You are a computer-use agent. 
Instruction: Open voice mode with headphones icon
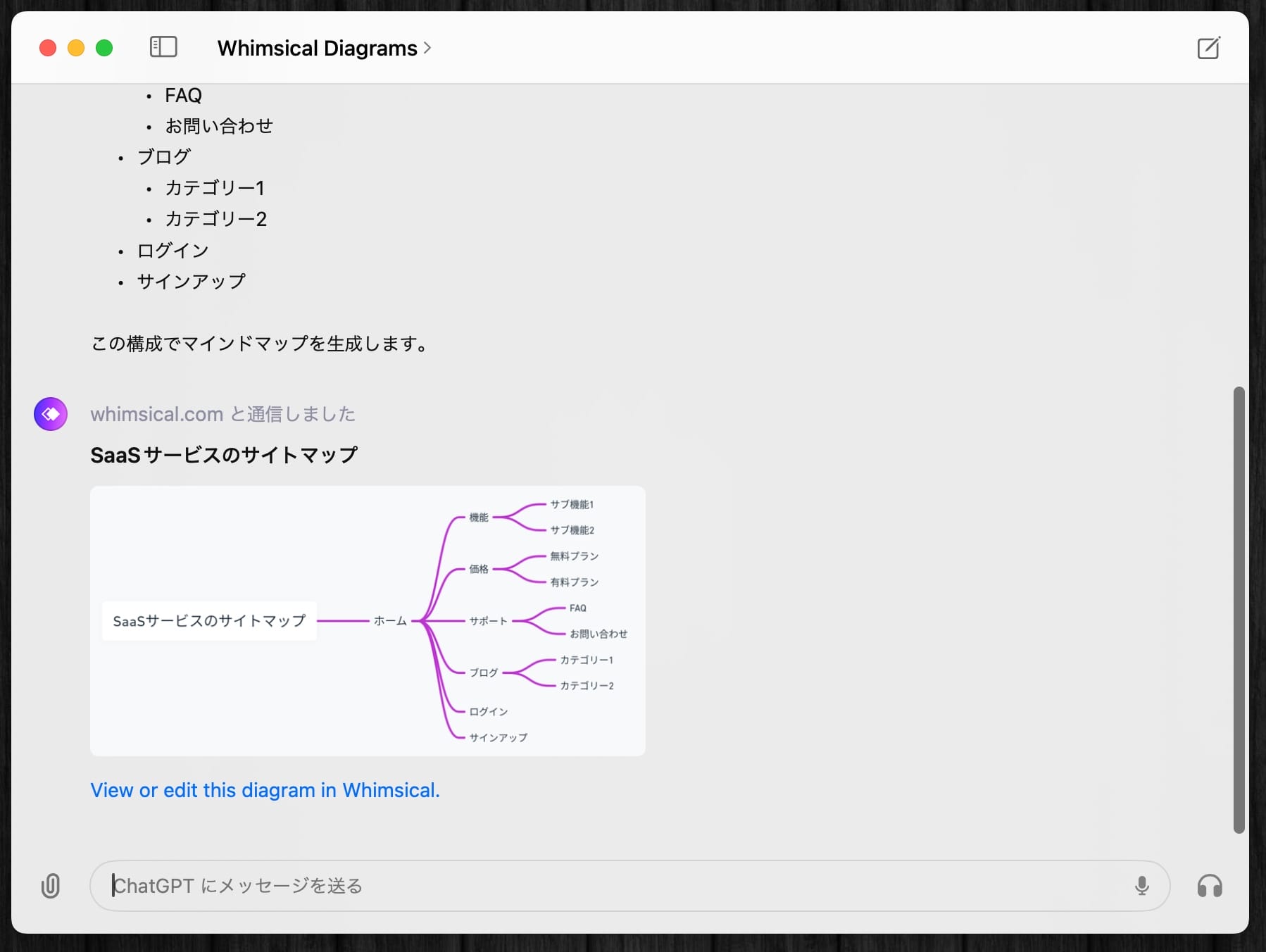pyautogui.click(x=1209, y=886)
